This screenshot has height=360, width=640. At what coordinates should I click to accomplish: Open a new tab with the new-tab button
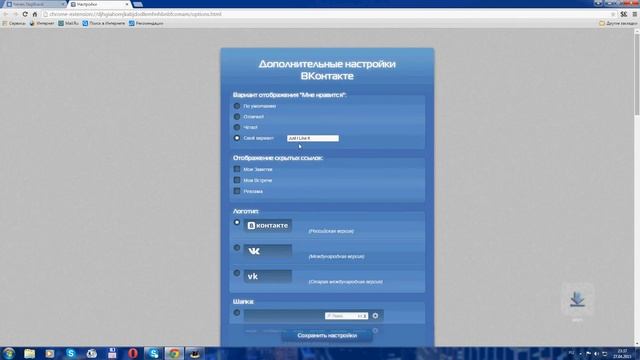point(138,4)
